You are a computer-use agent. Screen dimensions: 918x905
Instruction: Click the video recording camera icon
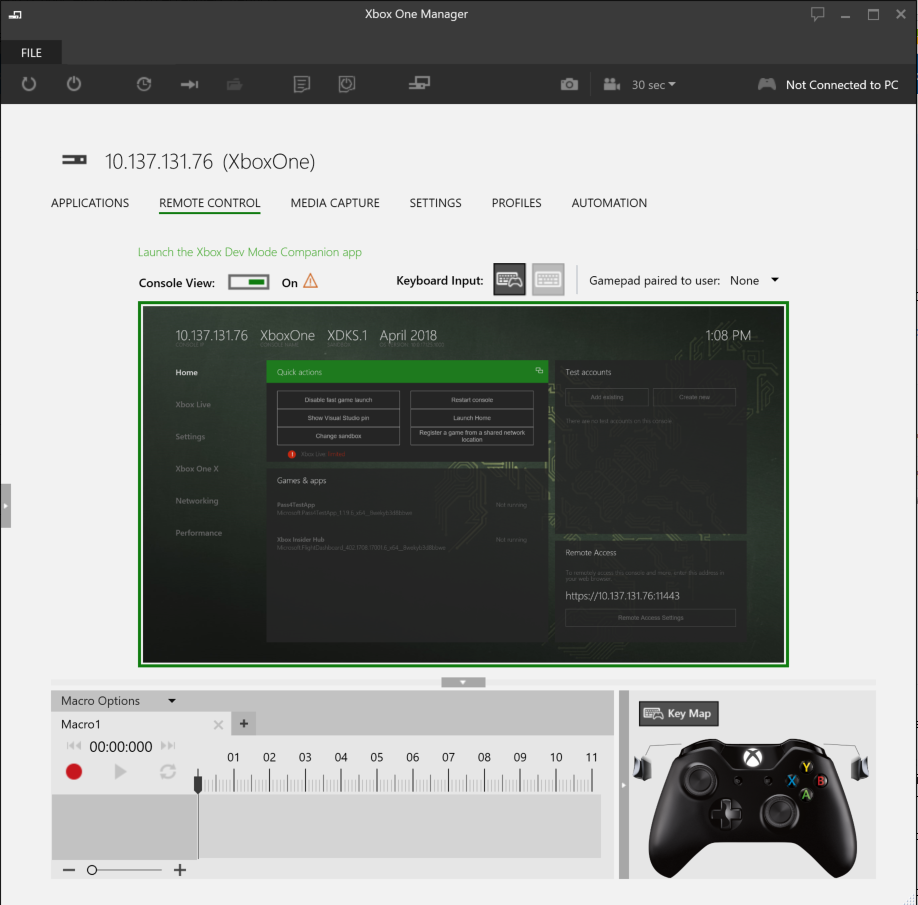612,85
